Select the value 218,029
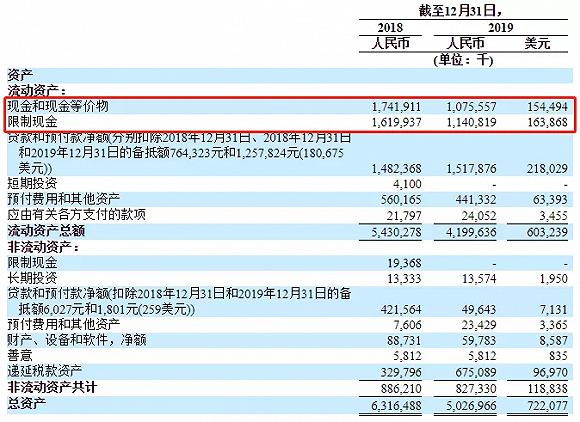This screenshot has height=422, width=580. 547,169
